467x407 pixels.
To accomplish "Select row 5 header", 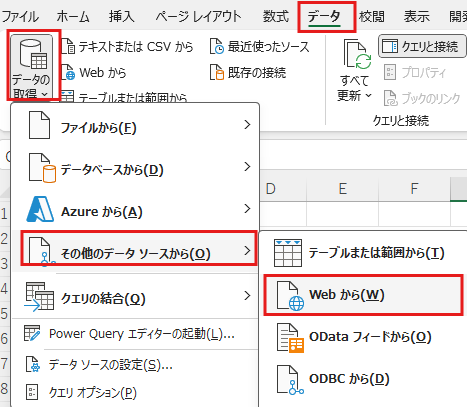I will pos(4,314).
